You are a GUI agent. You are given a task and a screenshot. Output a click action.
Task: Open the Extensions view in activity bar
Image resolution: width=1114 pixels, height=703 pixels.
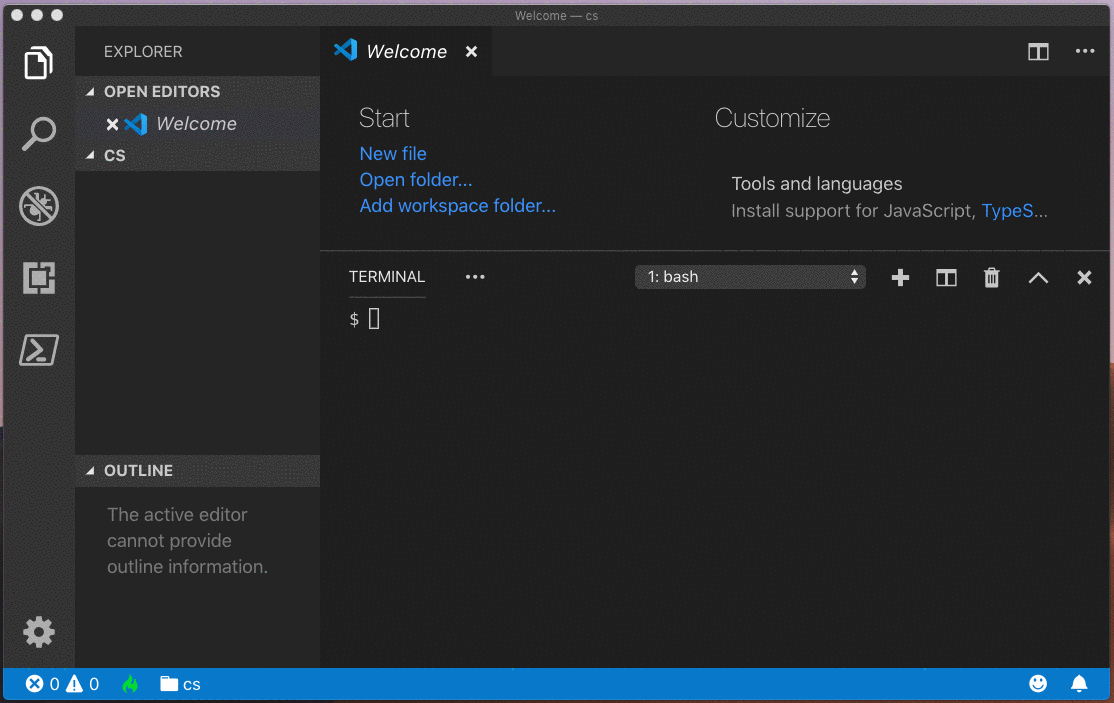[38, 278]
